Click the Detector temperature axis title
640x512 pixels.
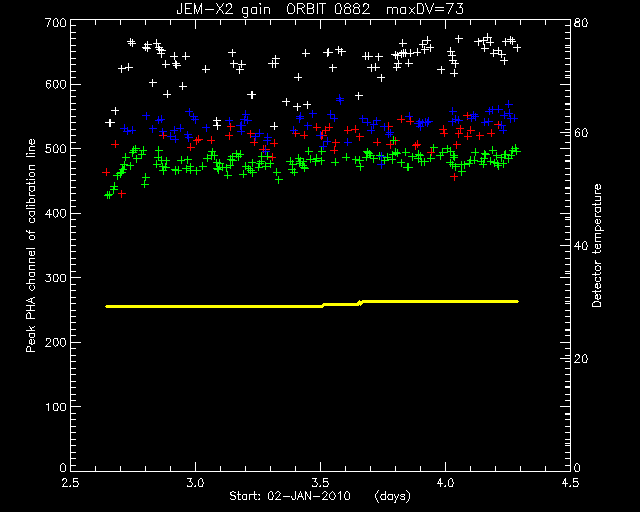597,245
